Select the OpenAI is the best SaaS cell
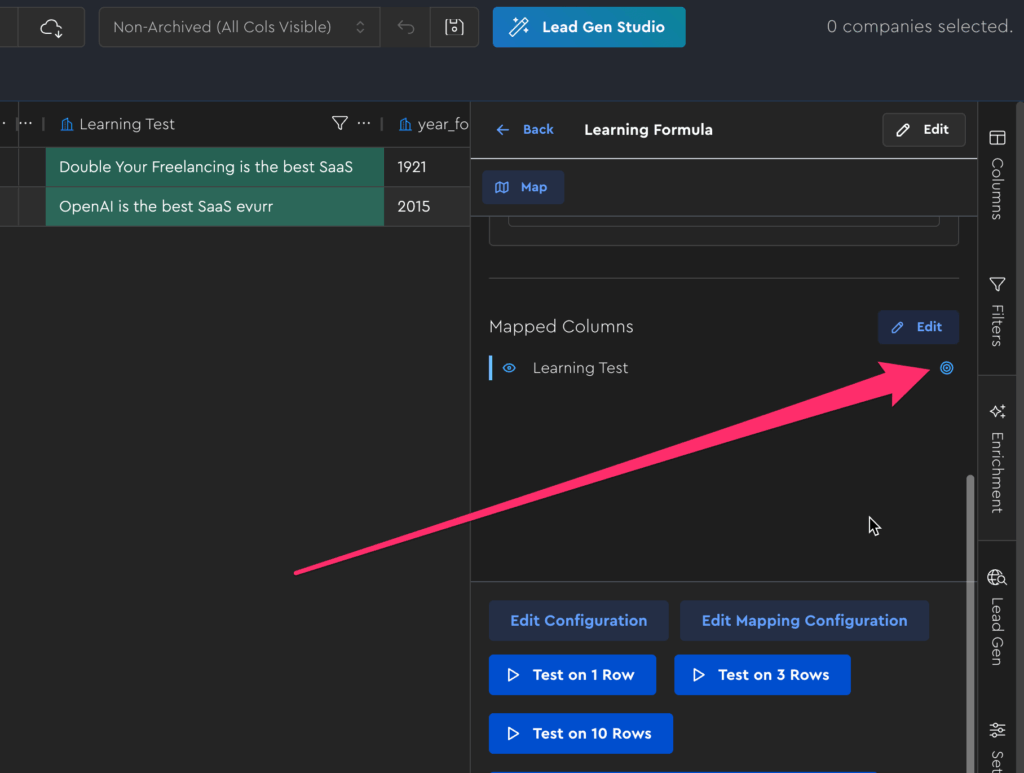Viewport: 1024px width, 773px height. 214,206
